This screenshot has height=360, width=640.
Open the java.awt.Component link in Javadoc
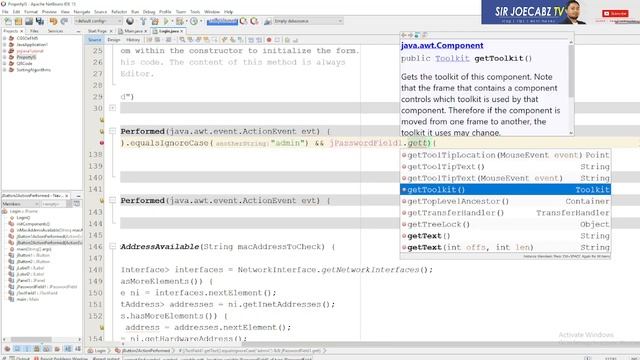442,46
